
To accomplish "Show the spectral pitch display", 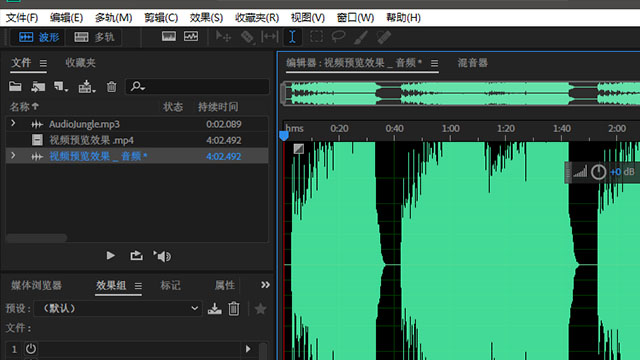I will tap(191, 37).
